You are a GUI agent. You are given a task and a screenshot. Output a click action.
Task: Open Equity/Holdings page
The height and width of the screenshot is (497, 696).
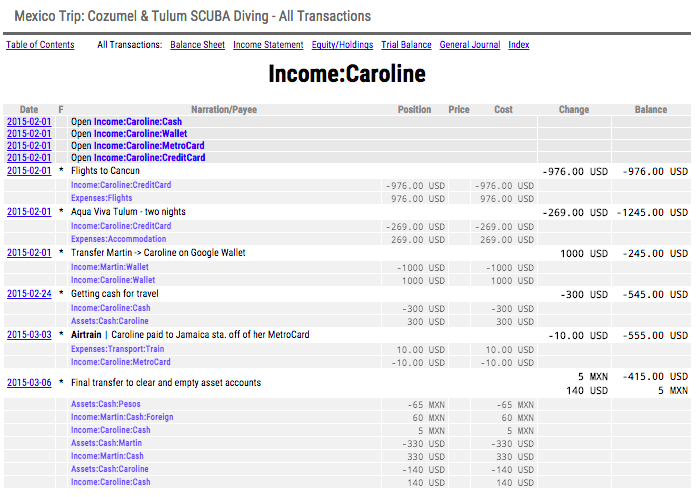coord(342,45)
